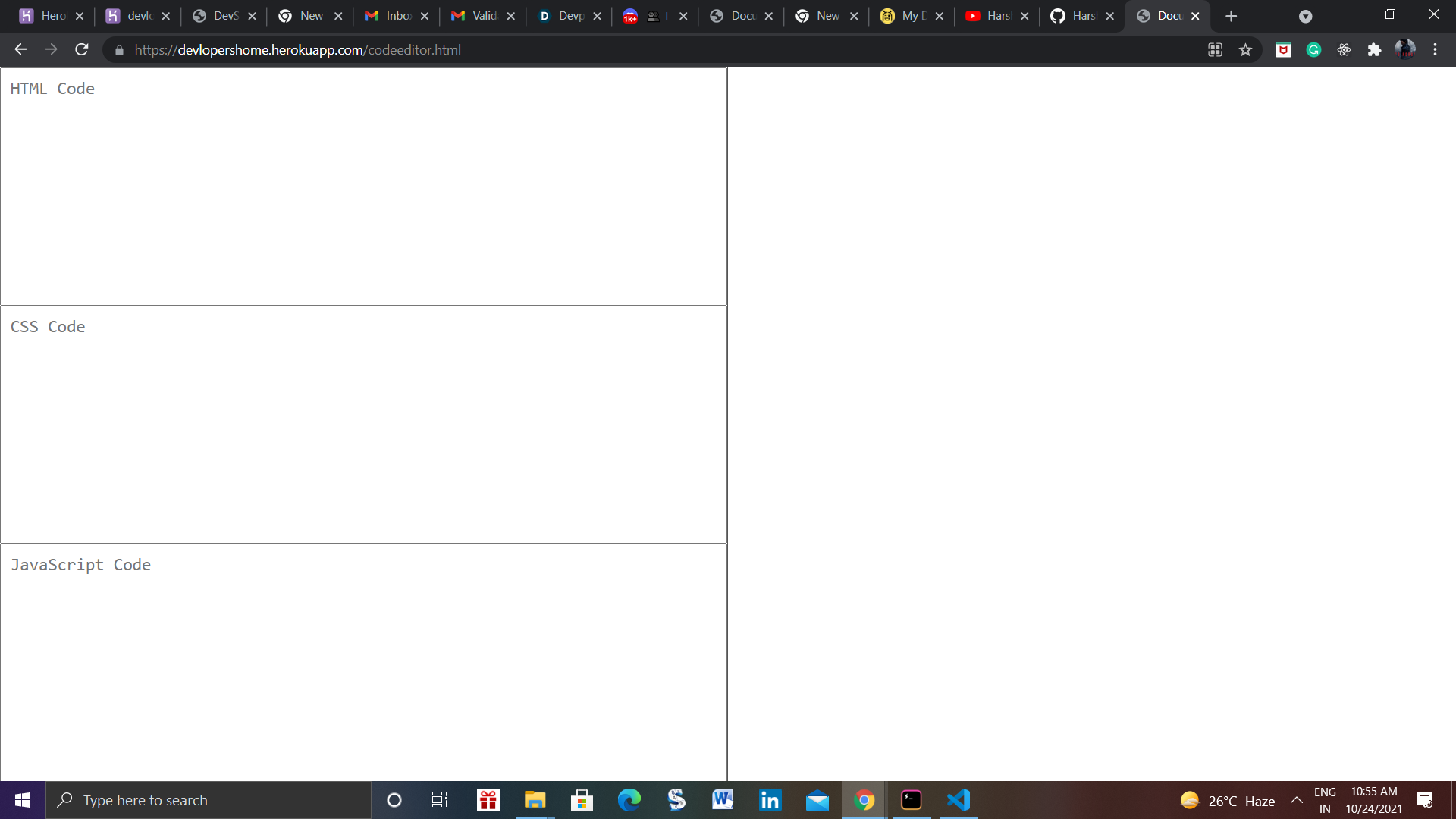Go back to the previous page
Viewport: 1456px width, 819px height.
coord(20,50)
